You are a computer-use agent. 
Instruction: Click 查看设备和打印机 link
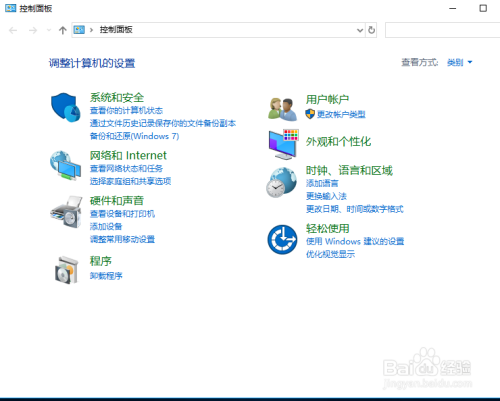pyautogui.click(x=122, y=214)
